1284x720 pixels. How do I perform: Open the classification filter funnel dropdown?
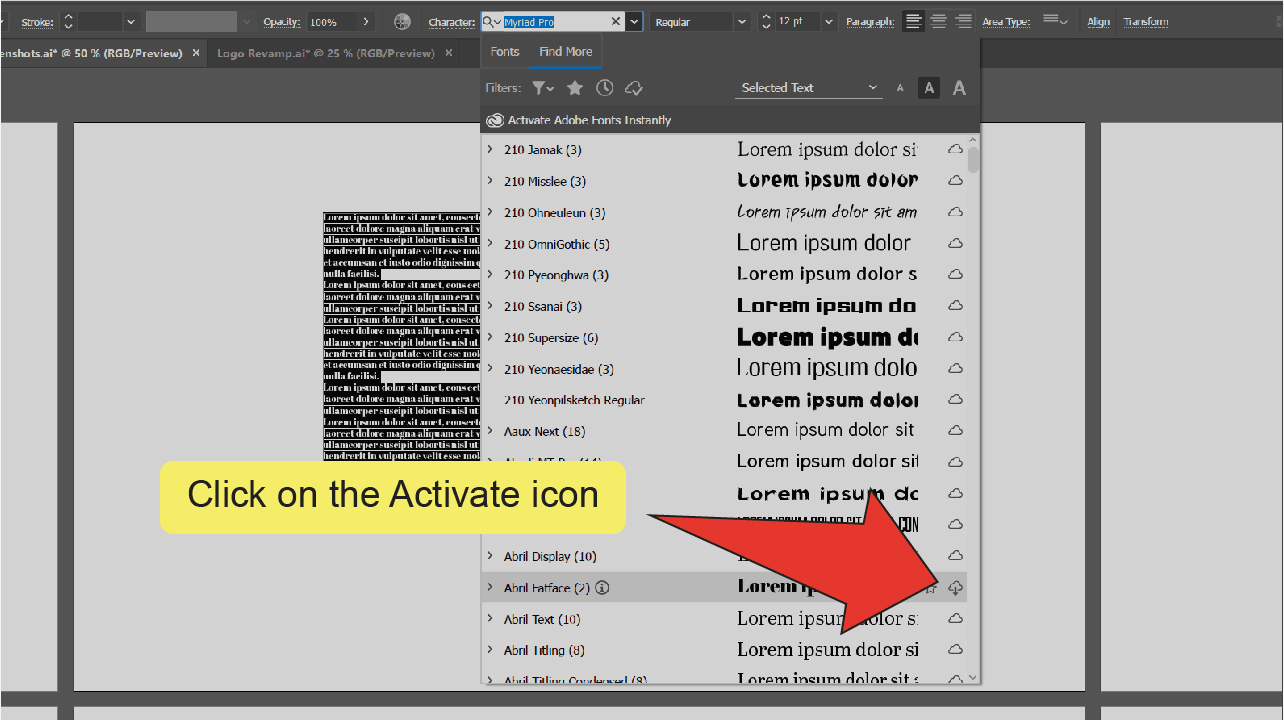[543, 88]
